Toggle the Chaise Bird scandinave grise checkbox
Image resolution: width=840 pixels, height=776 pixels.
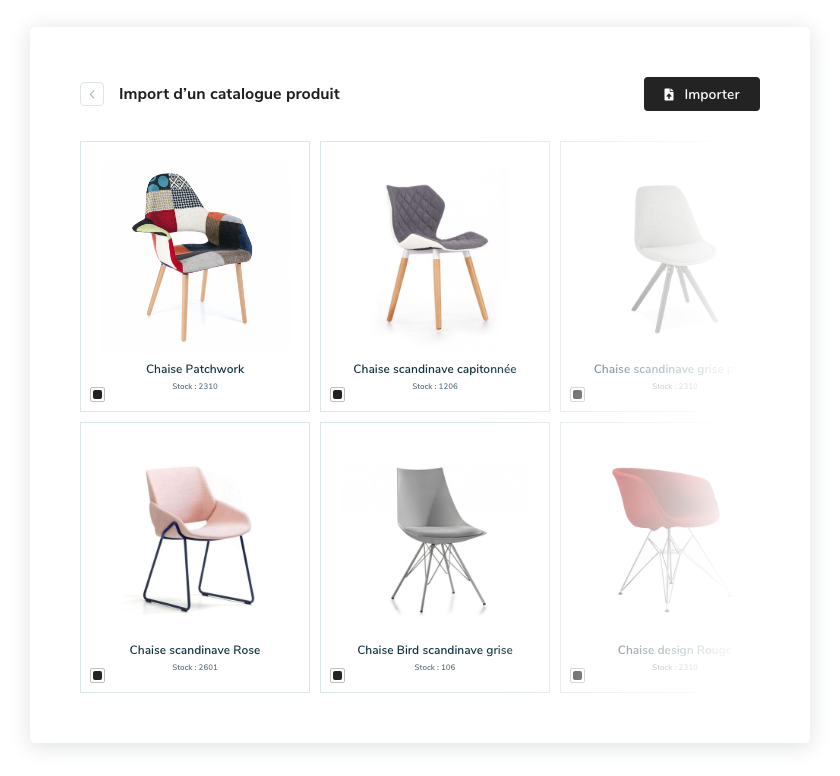click(x=338, y=675)
